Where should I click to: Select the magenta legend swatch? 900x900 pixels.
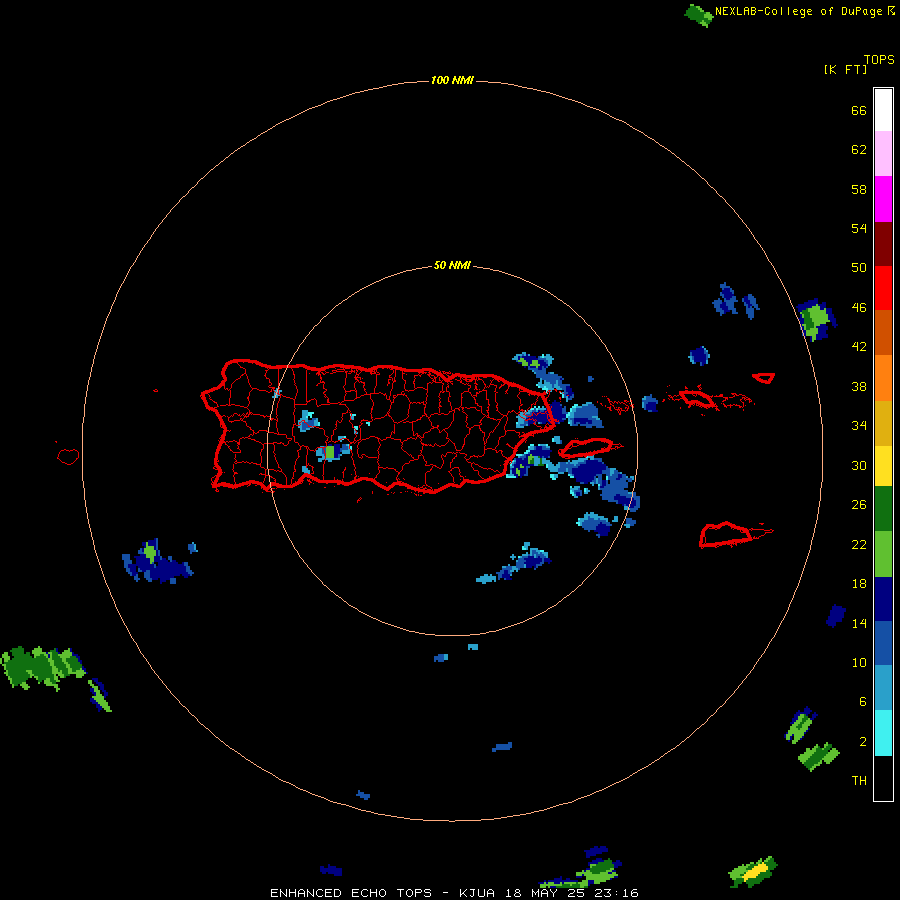(x=883, y=199)
